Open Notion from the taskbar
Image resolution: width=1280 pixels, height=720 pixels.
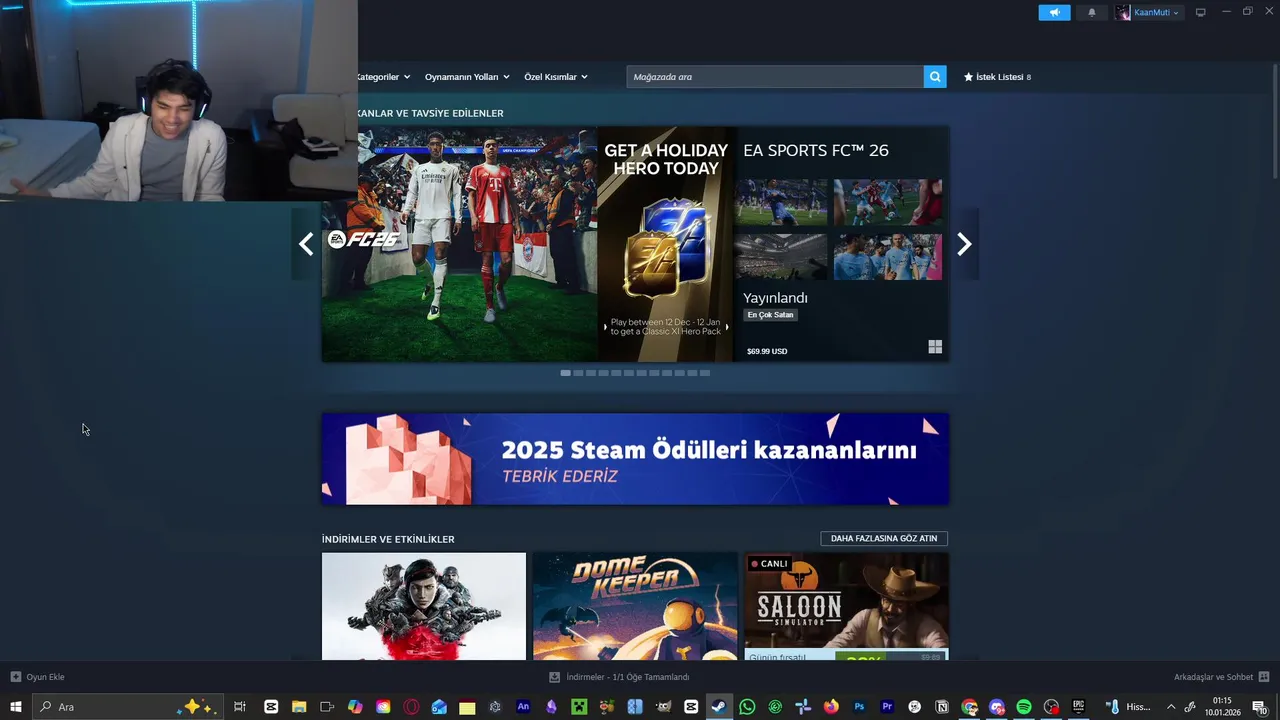tap(942, 707)
